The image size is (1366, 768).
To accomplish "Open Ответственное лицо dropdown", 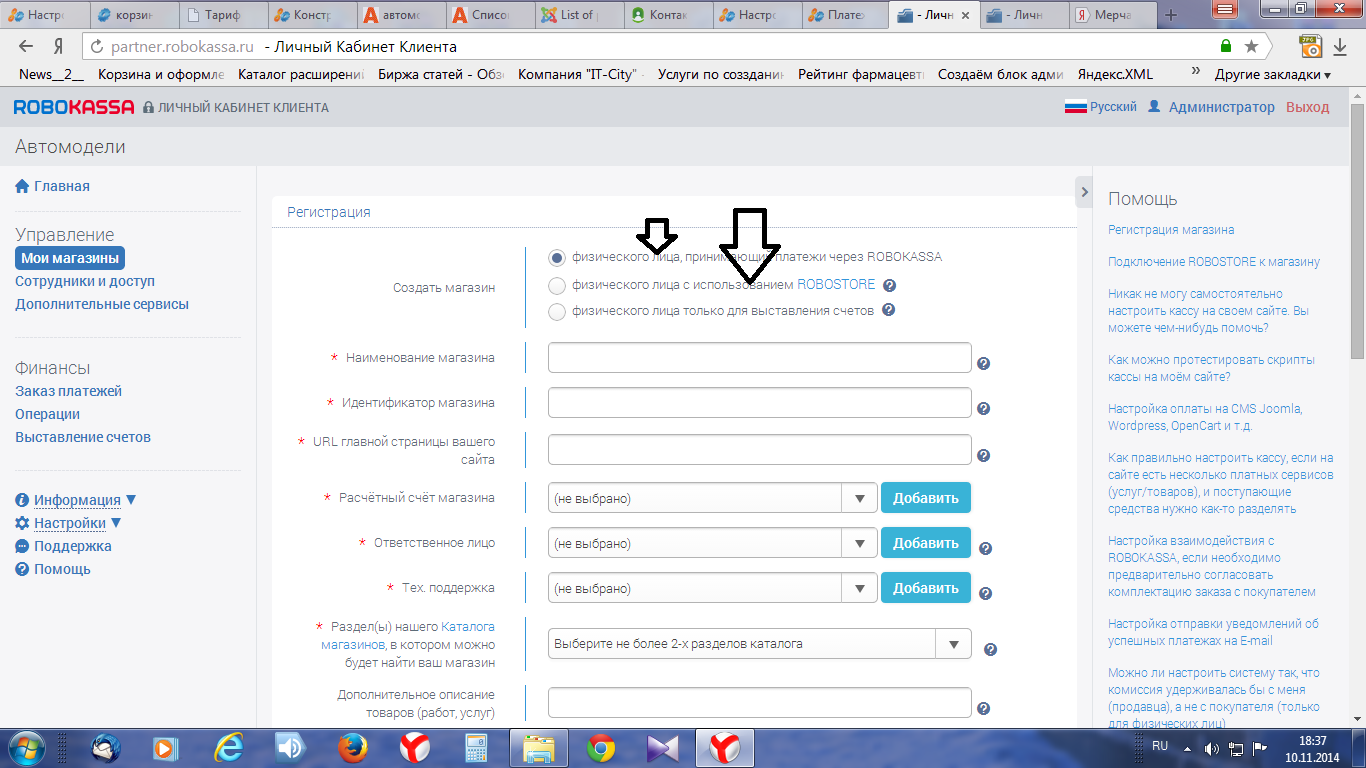I will (x=712, y=543).
